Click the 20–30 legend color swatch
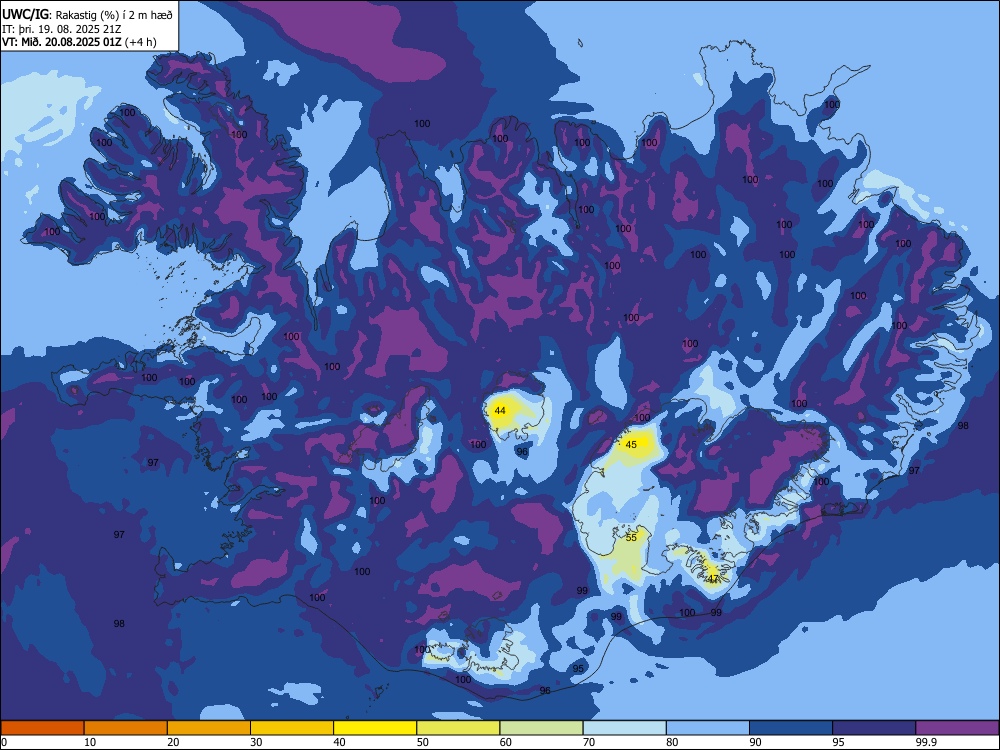Screen dimensions: 1000x750 [209, 728]
